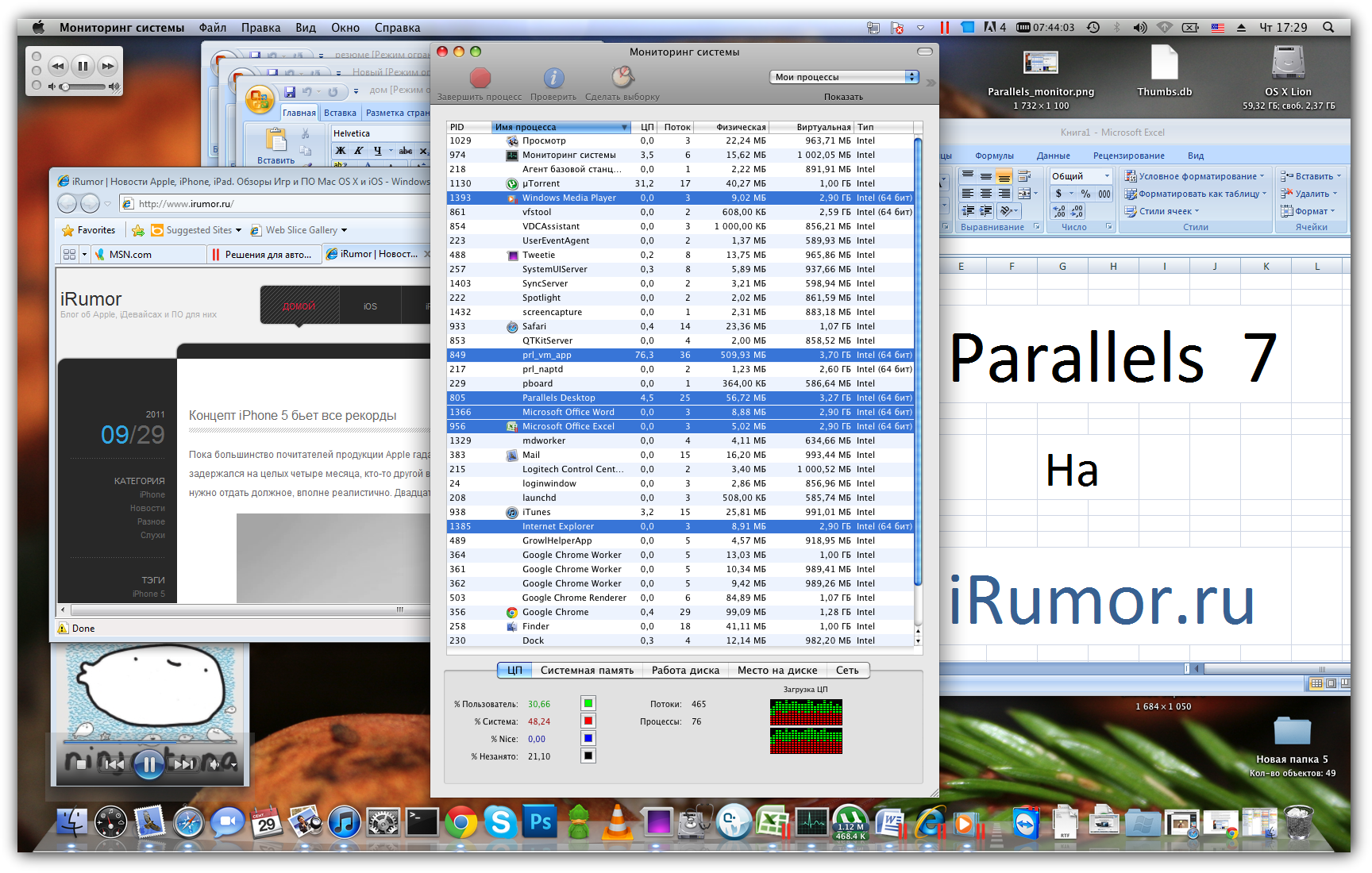
Task: Click the red Quit Process stop icon
Action: [x=480, y=77]
